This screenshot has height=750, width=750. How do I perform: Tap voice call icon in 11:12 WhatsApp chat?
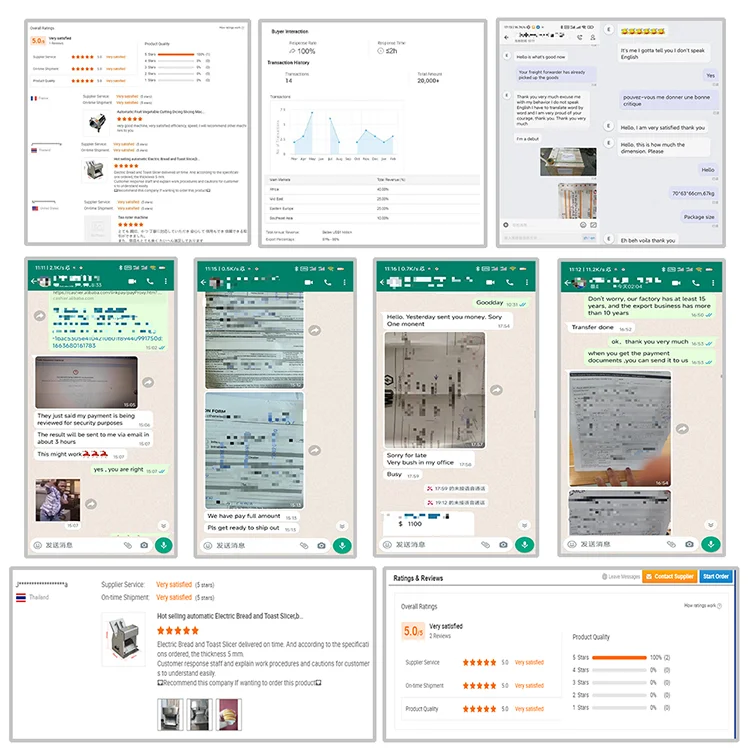pyautogui.click(x=695, y=283)
